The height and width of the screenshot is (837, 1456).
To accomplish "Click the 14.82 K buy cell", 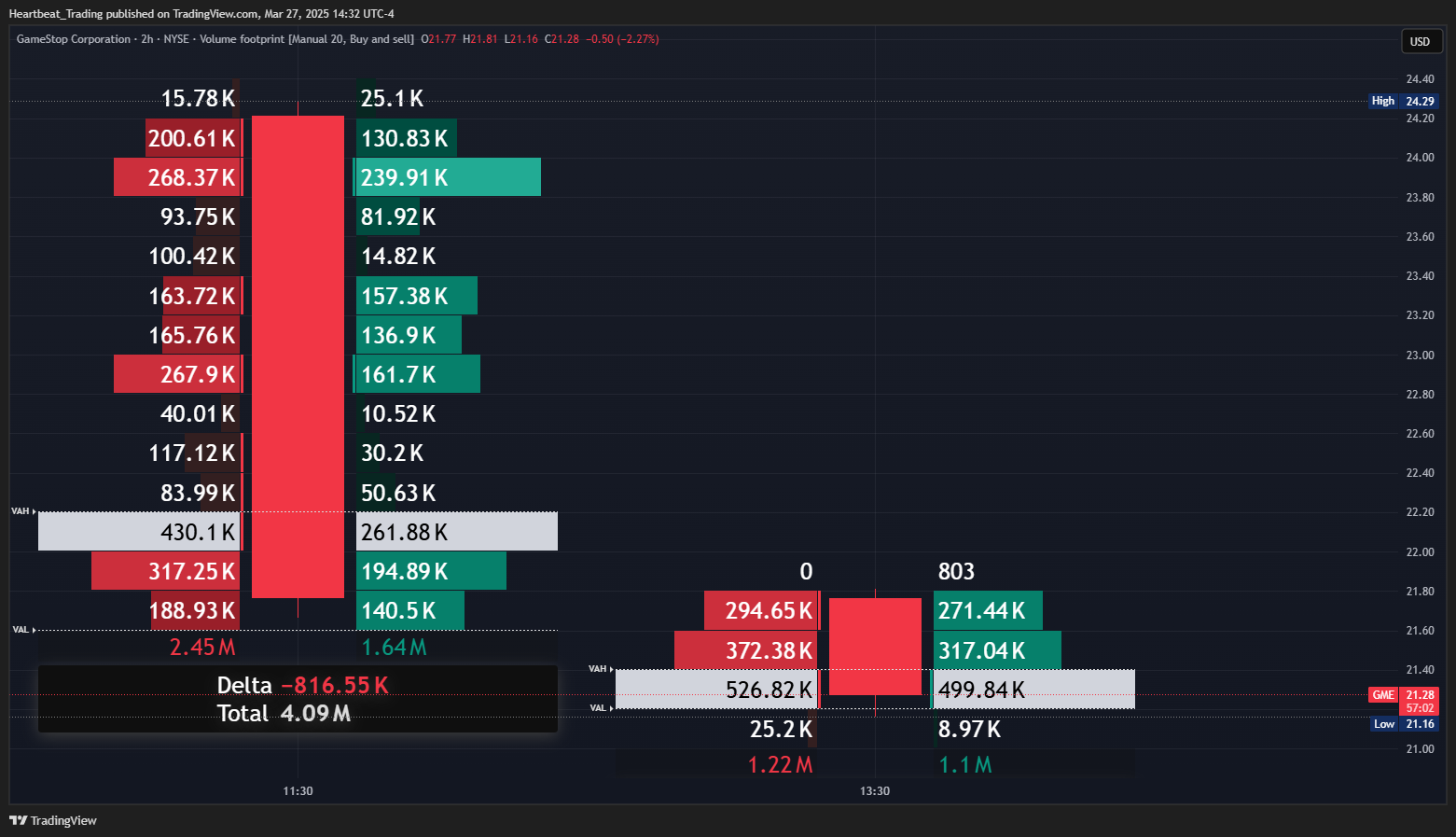I will point(398,256).
